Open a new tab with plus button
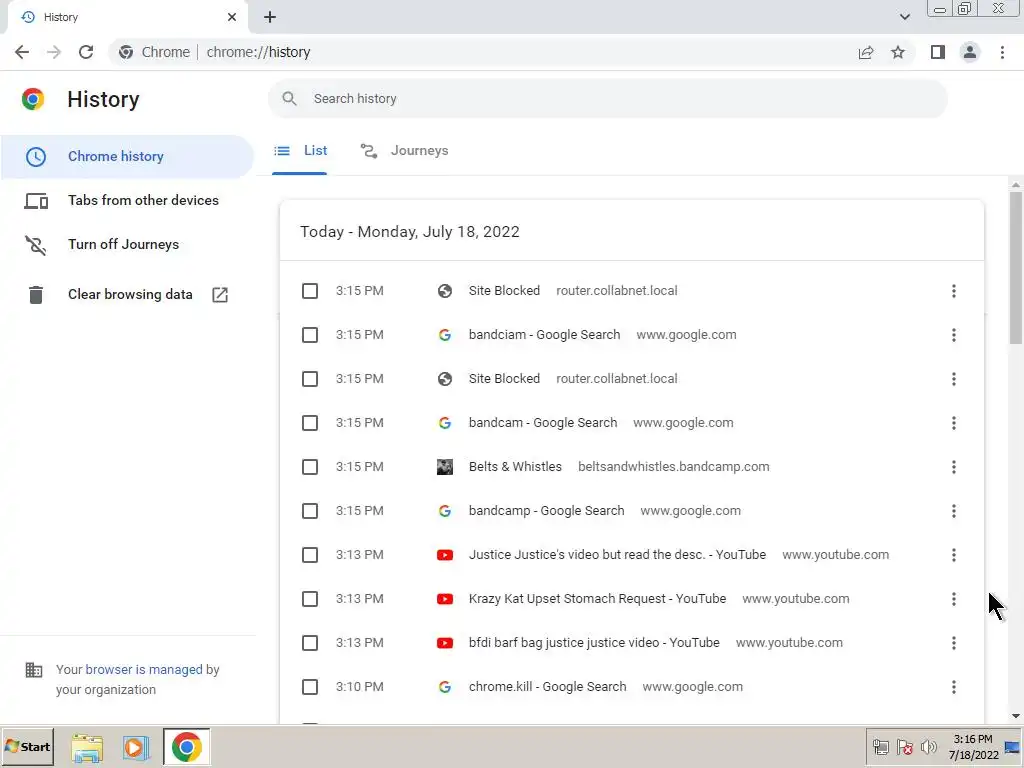 (270, 17)
